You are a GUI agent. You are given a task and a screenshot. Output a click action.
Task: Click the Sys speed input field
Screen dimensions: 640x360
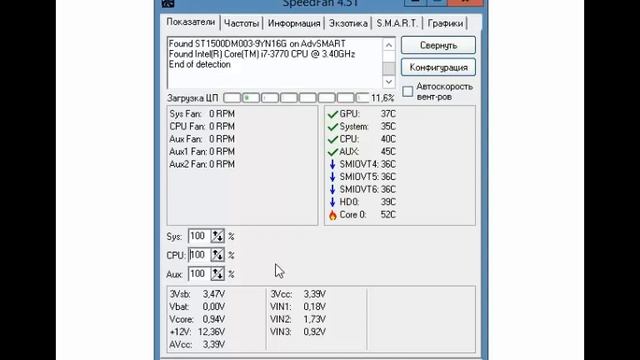pyautogui.click(x=200, y=236)
